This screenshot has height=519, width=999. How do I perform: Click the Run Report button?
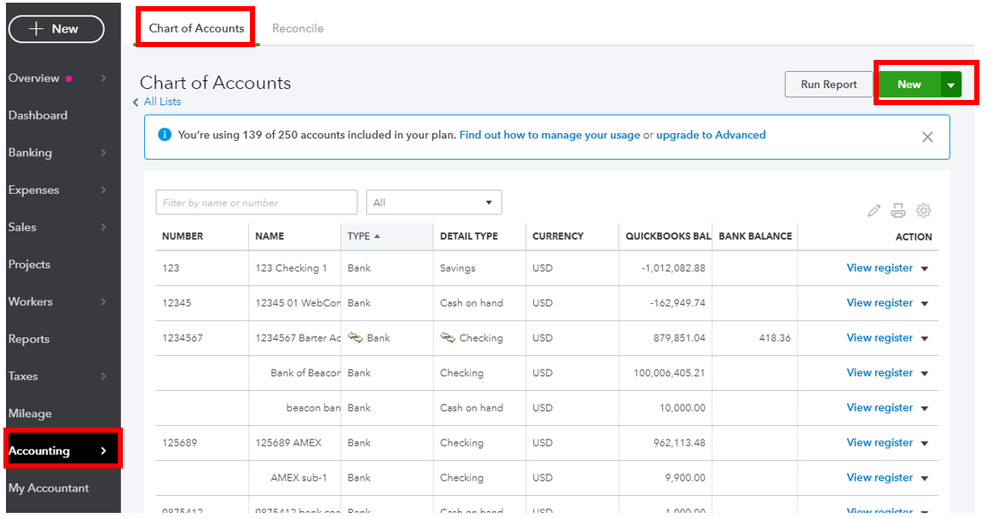tap(828, 85)
